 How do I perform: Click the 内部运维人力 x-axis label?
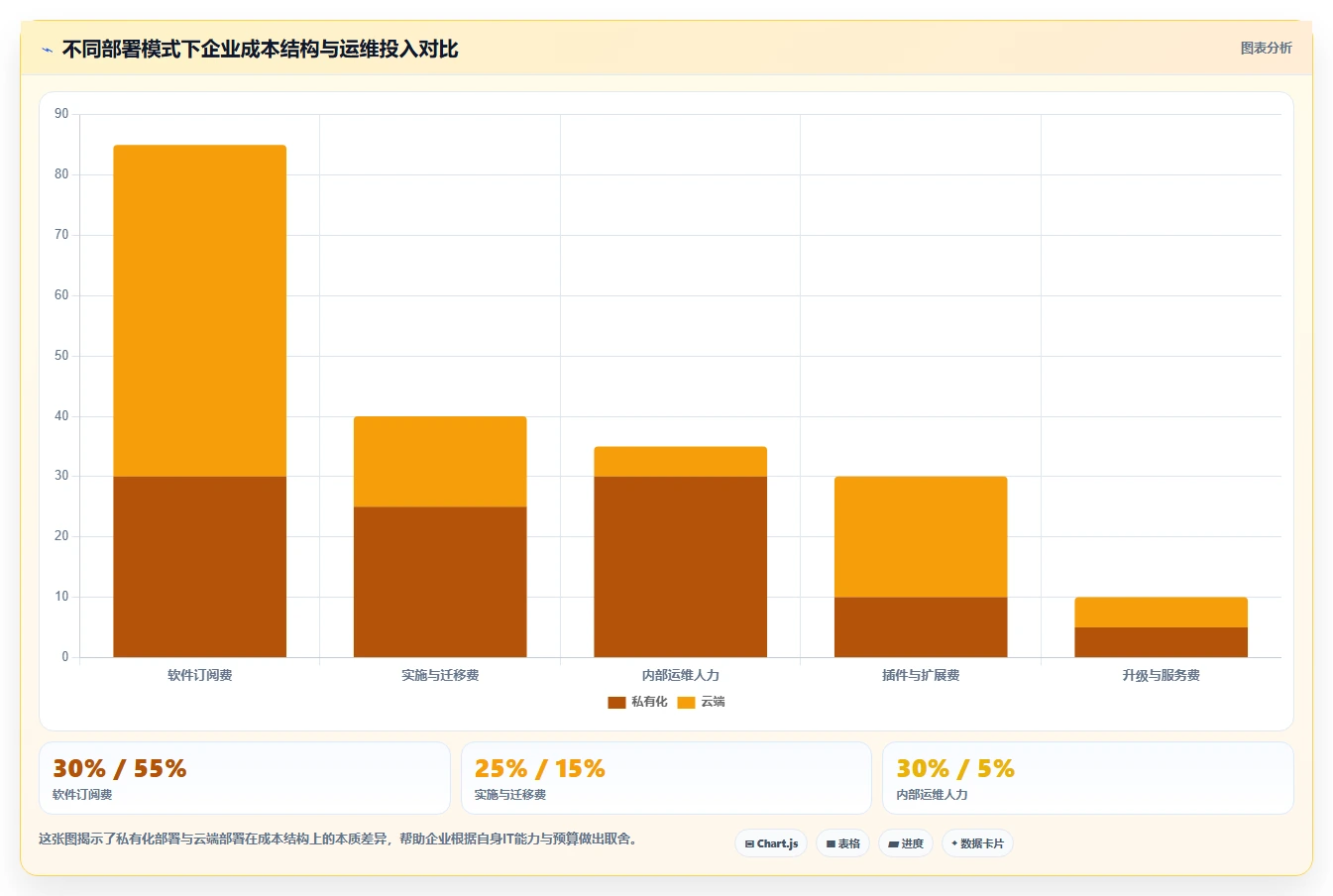[x=681, y=675]
